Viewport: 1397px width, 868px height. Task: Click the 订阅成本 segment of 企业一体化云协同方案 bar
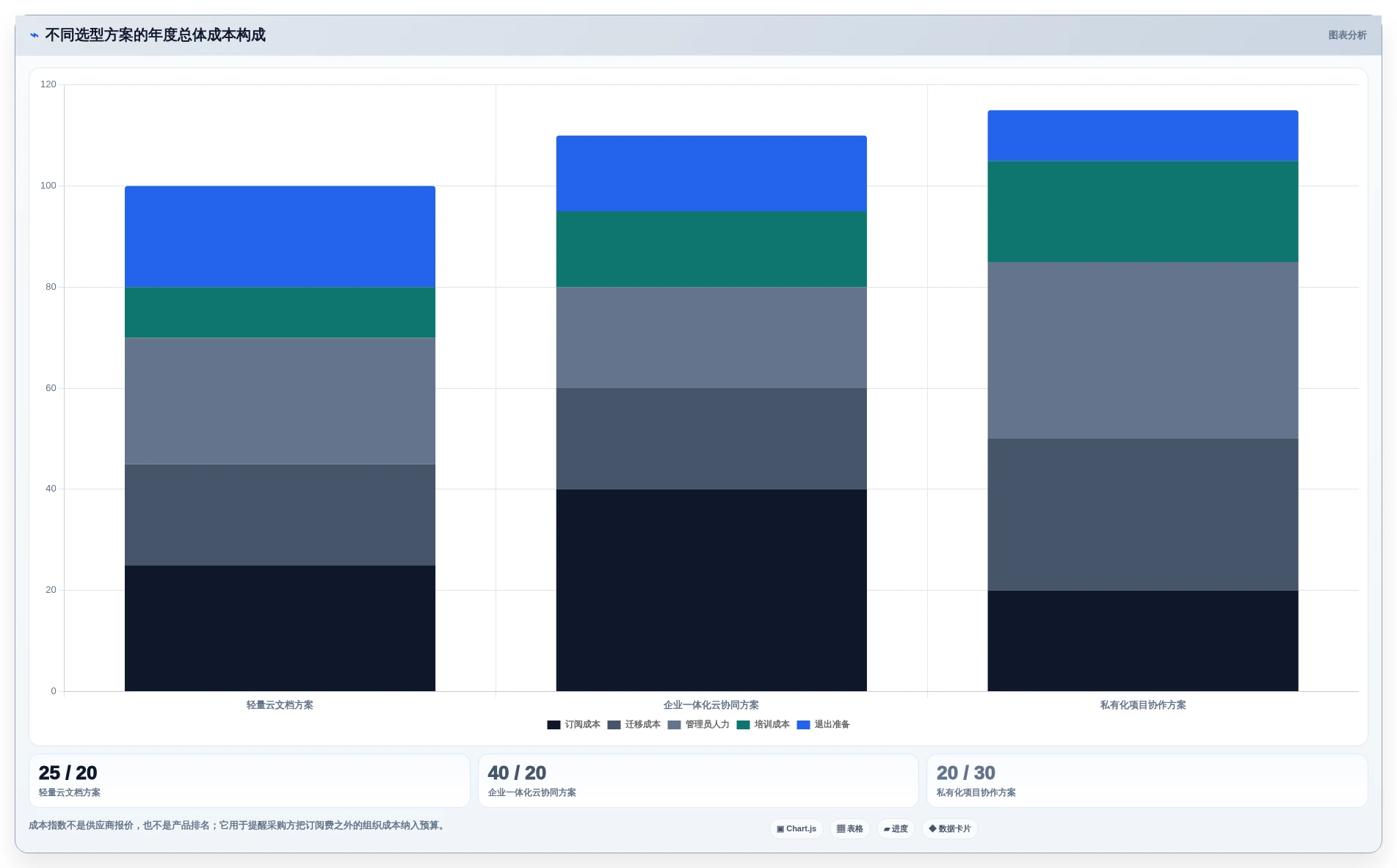pos(711,590)
